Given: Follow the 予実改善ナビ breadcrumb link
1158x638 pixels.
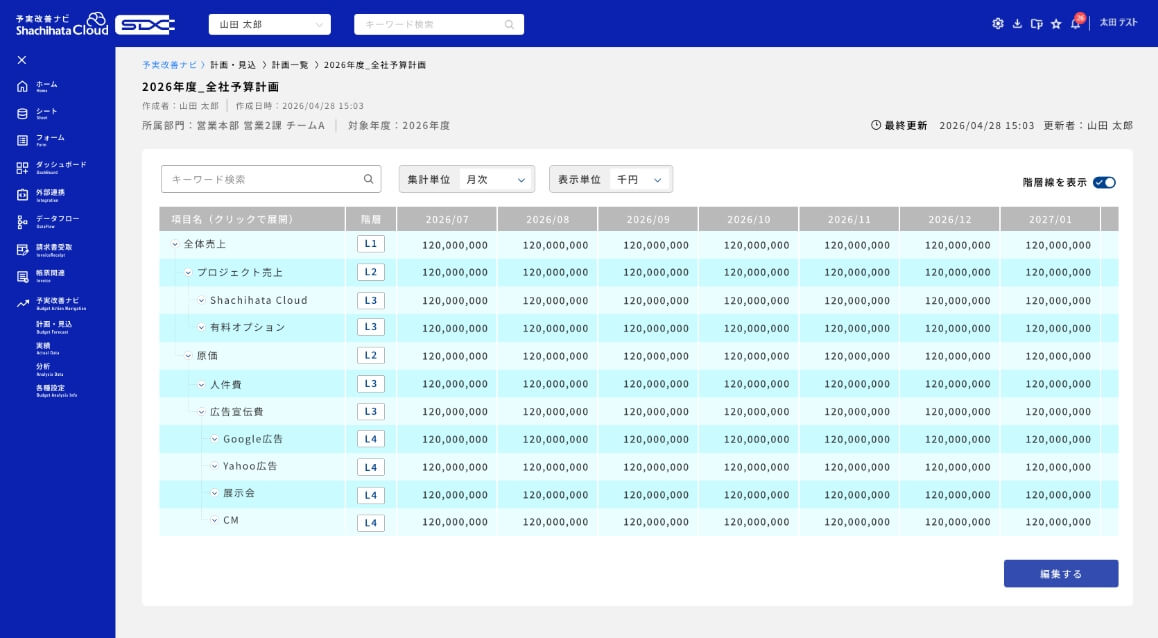Looking at the screenshot, I should point(170,65).
